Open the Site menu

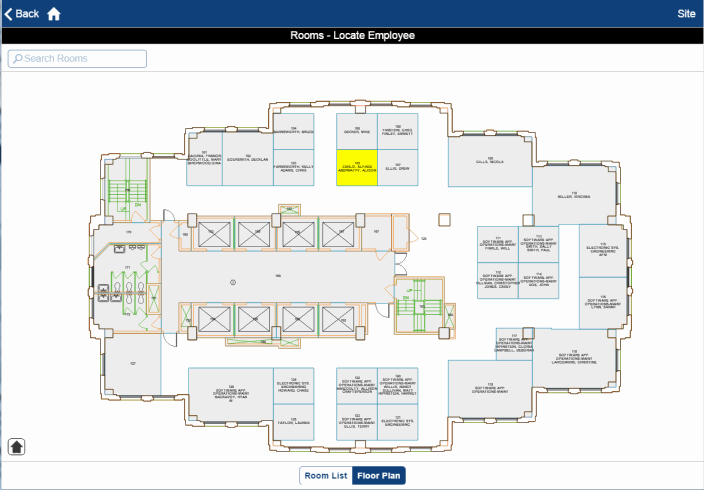click(686, 14)
